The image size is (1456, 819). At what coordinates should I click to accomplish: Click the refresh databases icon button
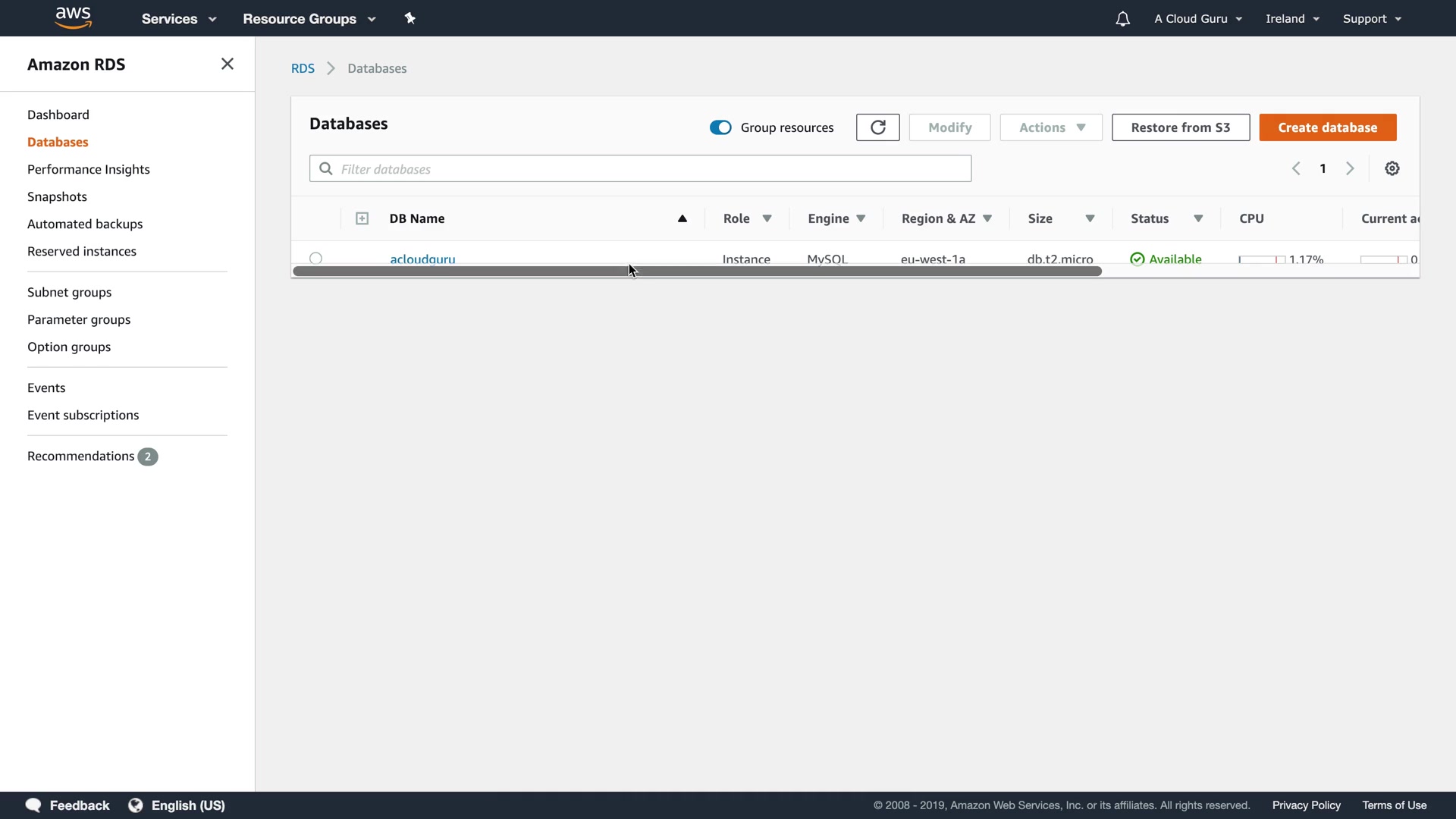pos(877,127)
